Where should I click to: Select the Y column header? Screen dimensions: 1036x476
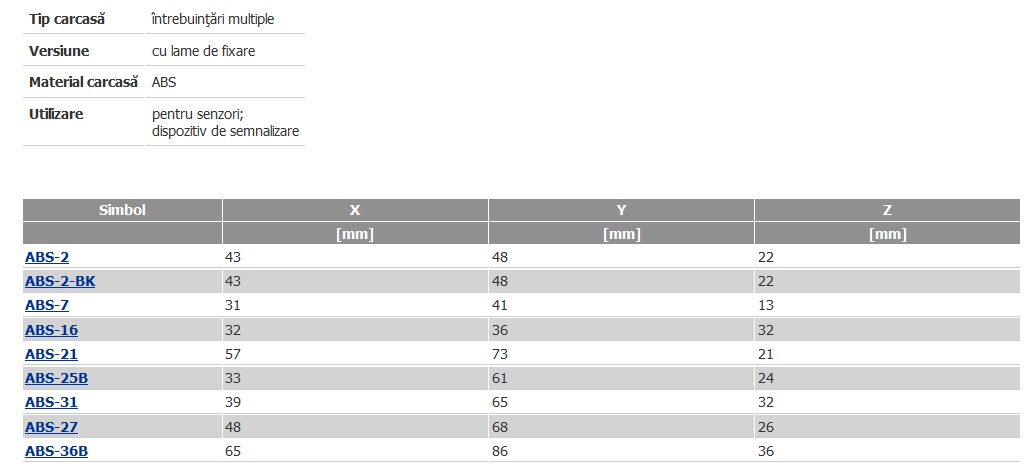pos(621,210)
